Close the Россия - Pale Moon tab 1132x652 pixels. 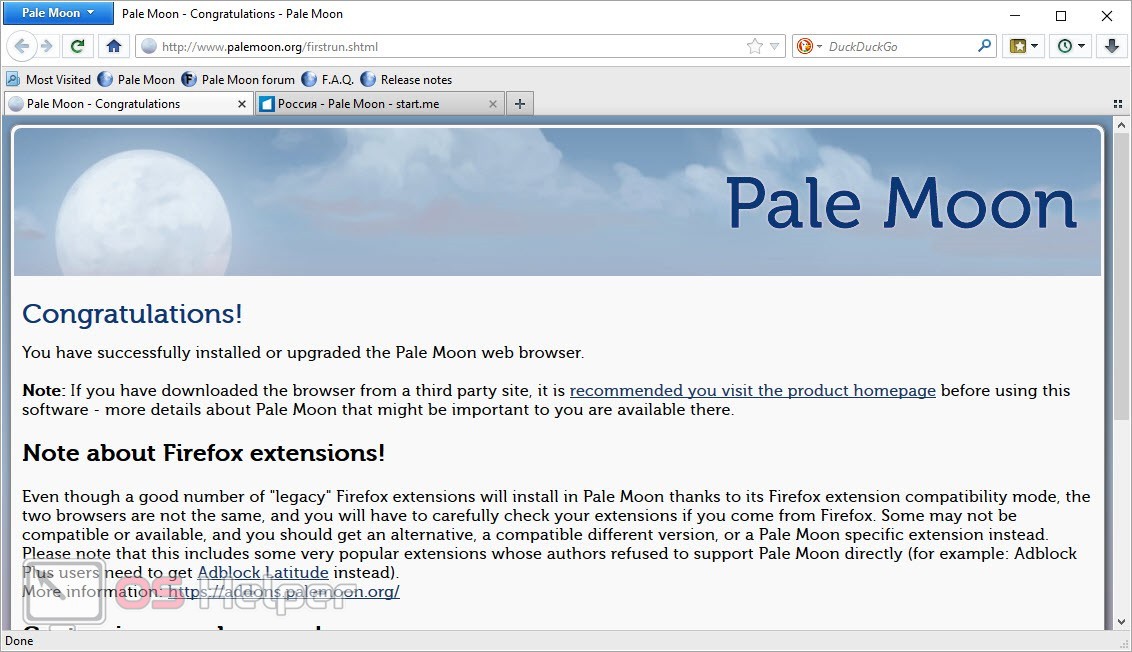coord(492,104)
